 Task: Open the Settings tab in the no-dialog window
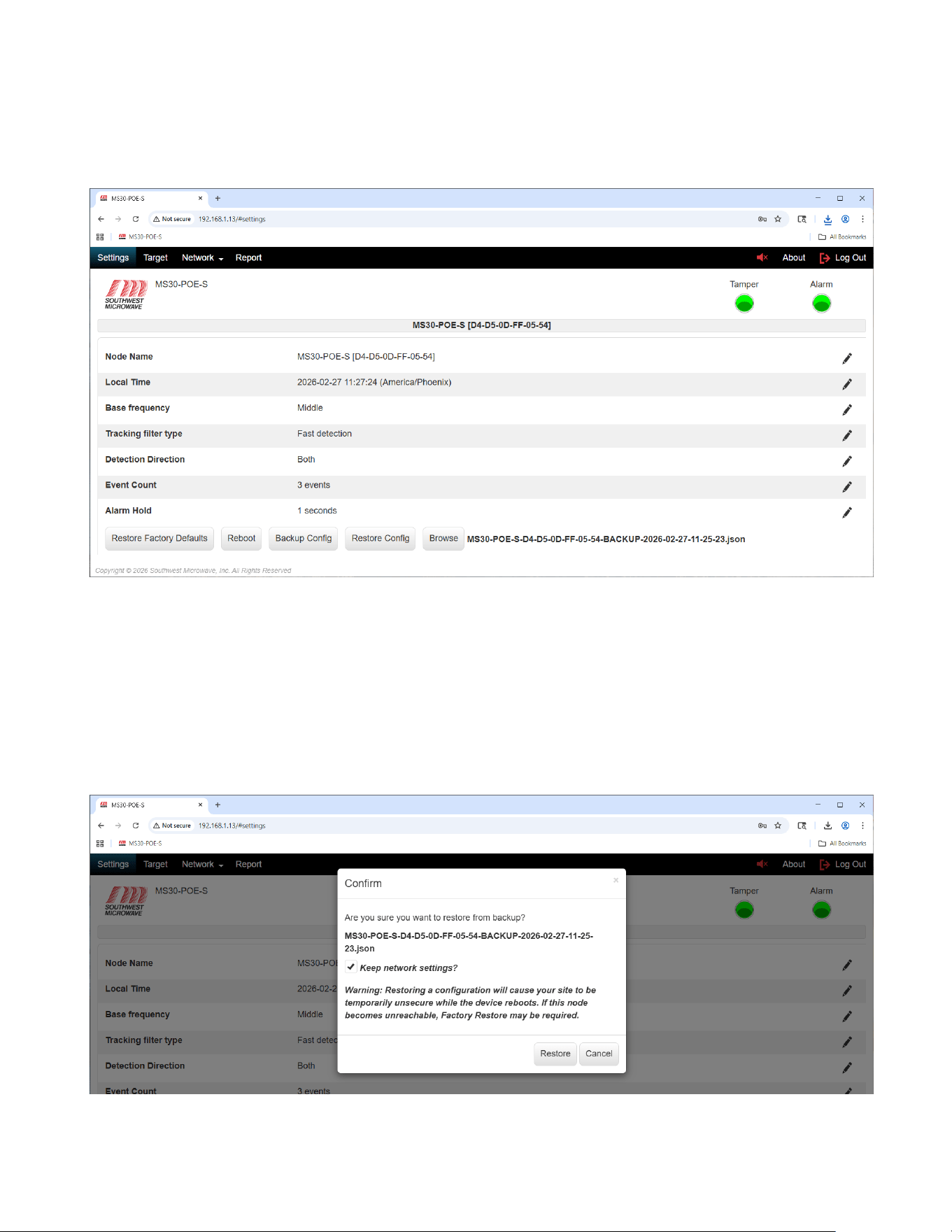(113, 257)
